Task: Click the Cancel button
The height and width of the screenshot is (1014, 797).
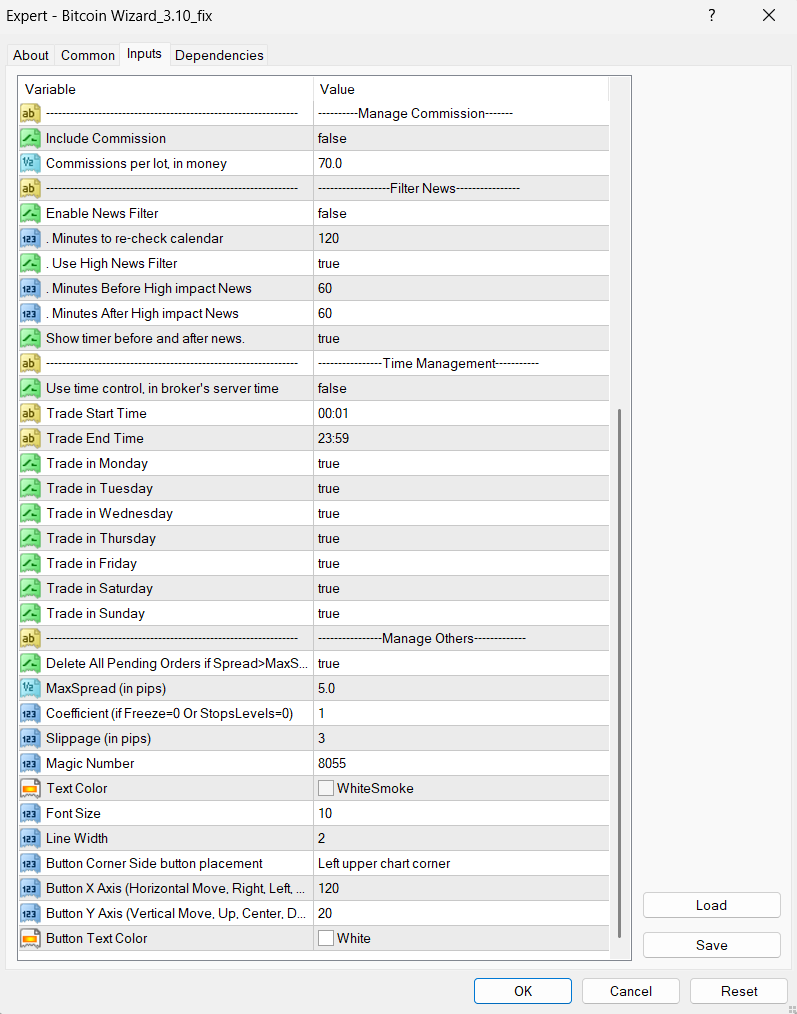Action: pyautogui.click(x=631, y=991)
